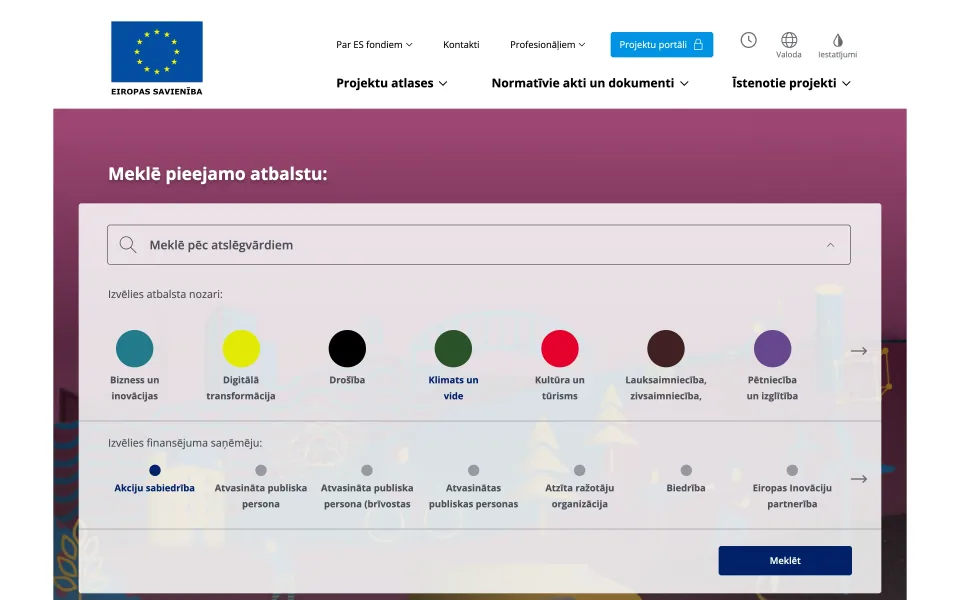
Task: Select the Drošība black circle
Action: (347, 348)
